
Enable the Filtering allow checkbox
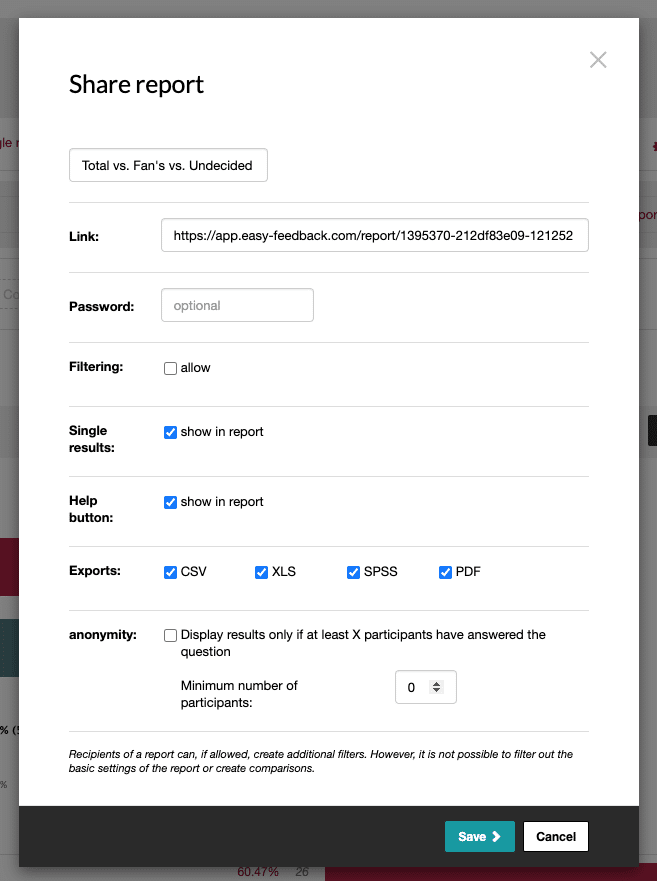click(170, 368)
